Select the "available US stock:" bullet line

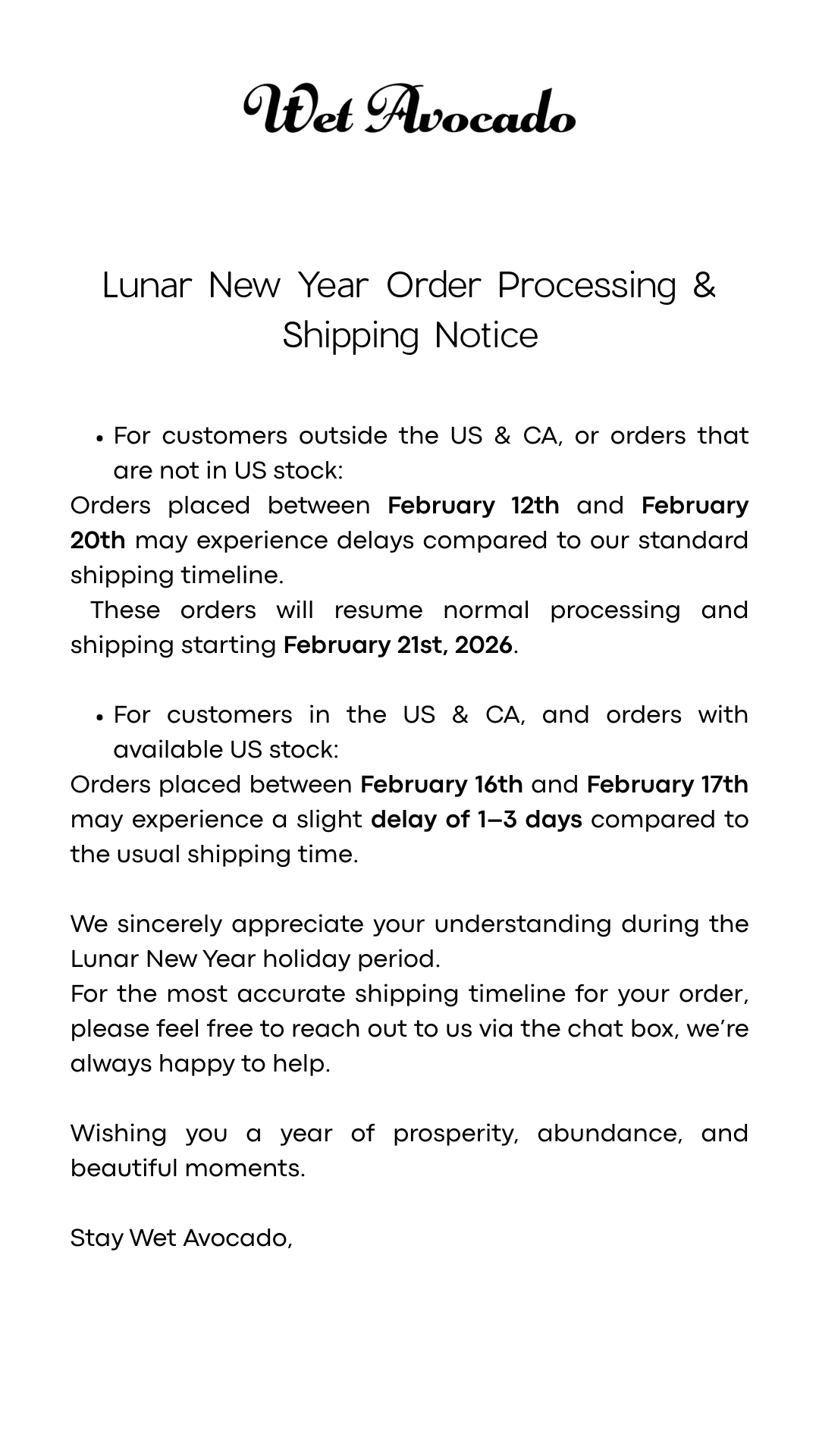point(226,749)
